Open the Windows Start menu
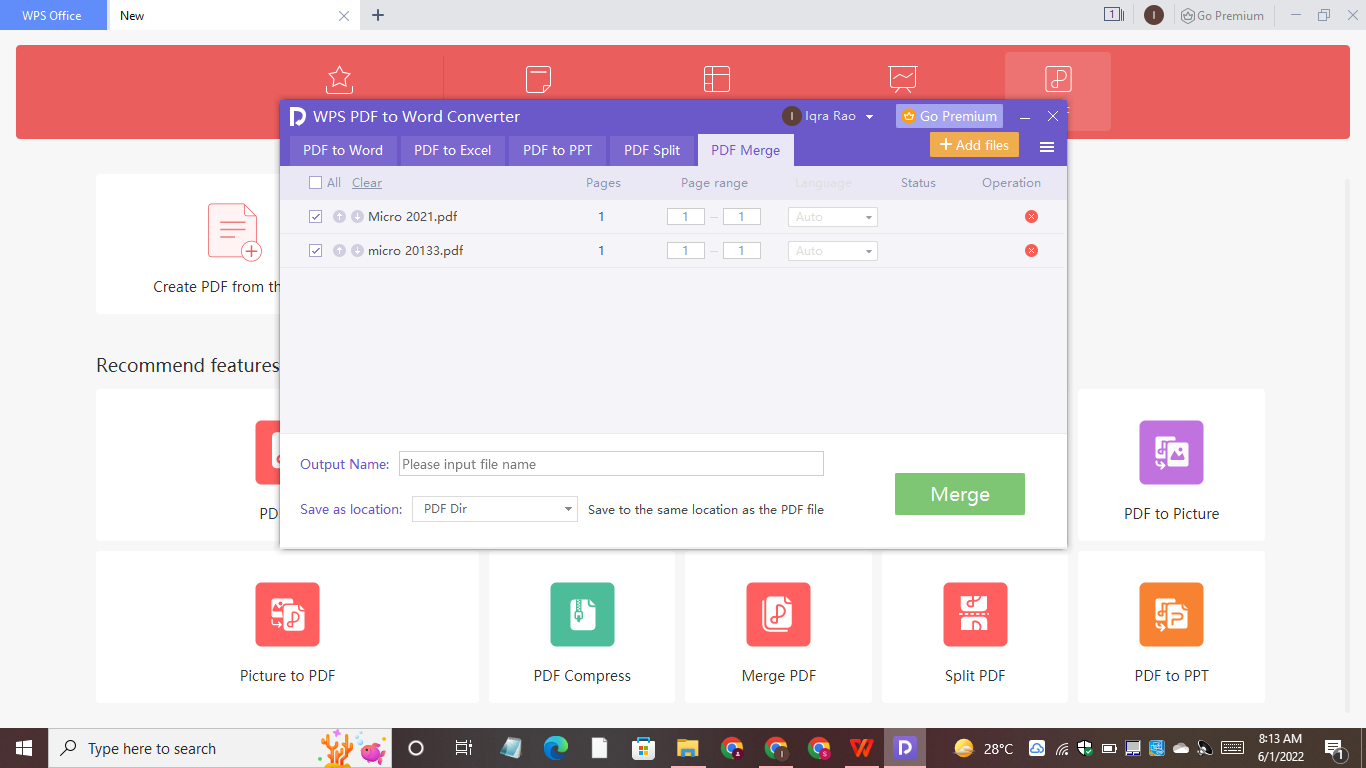 point(24,748)
